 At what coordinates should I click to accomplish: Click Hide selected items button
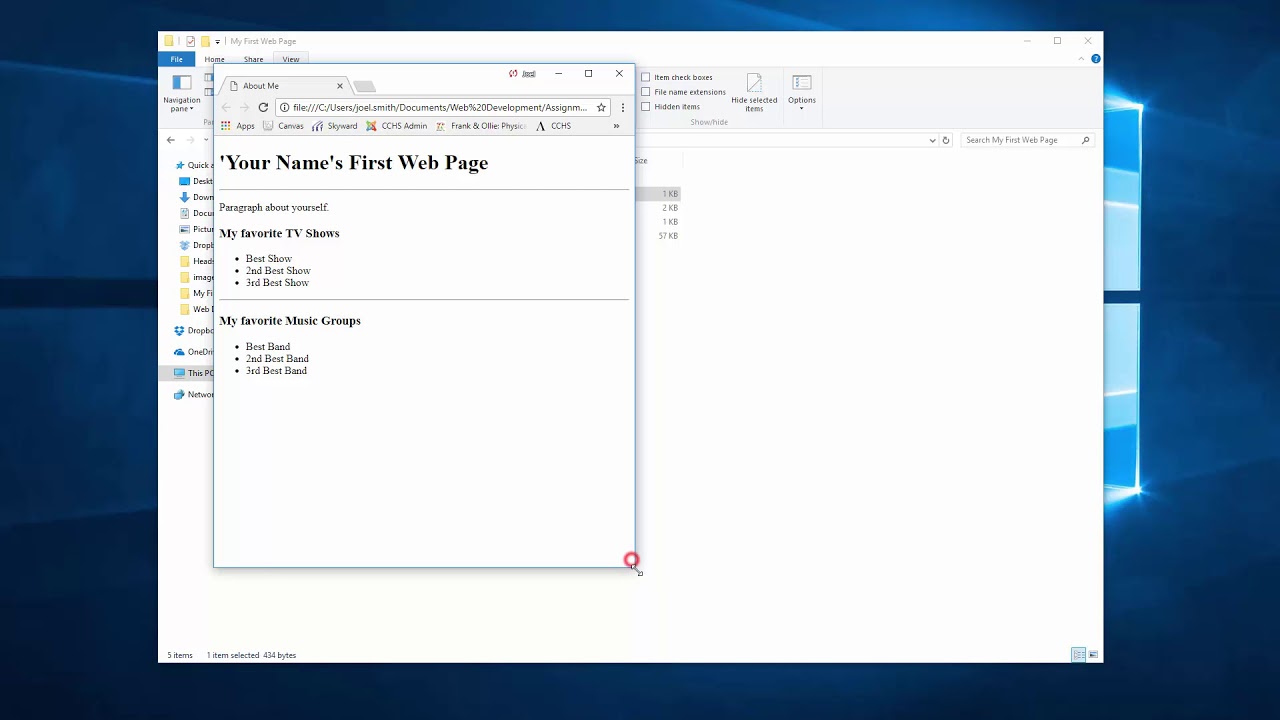pyautogui.click(x=754, y=92)
